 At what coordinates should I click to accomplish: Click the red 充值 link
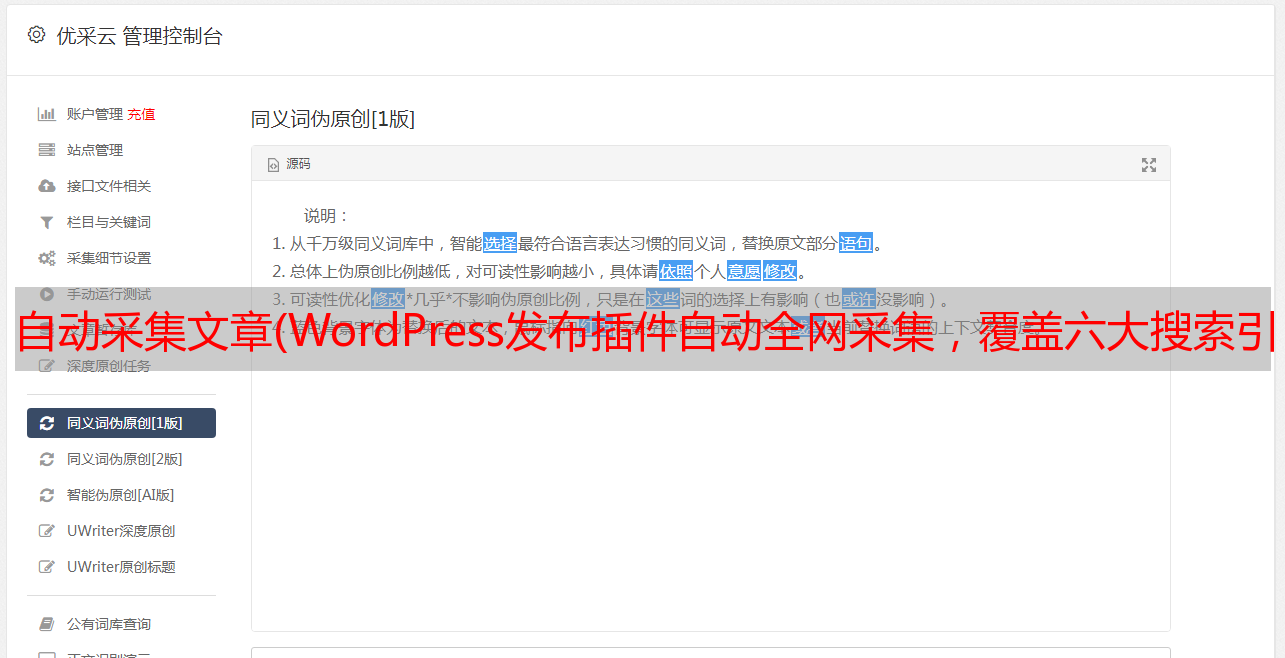pyautogui.click(x=141, y=114)
